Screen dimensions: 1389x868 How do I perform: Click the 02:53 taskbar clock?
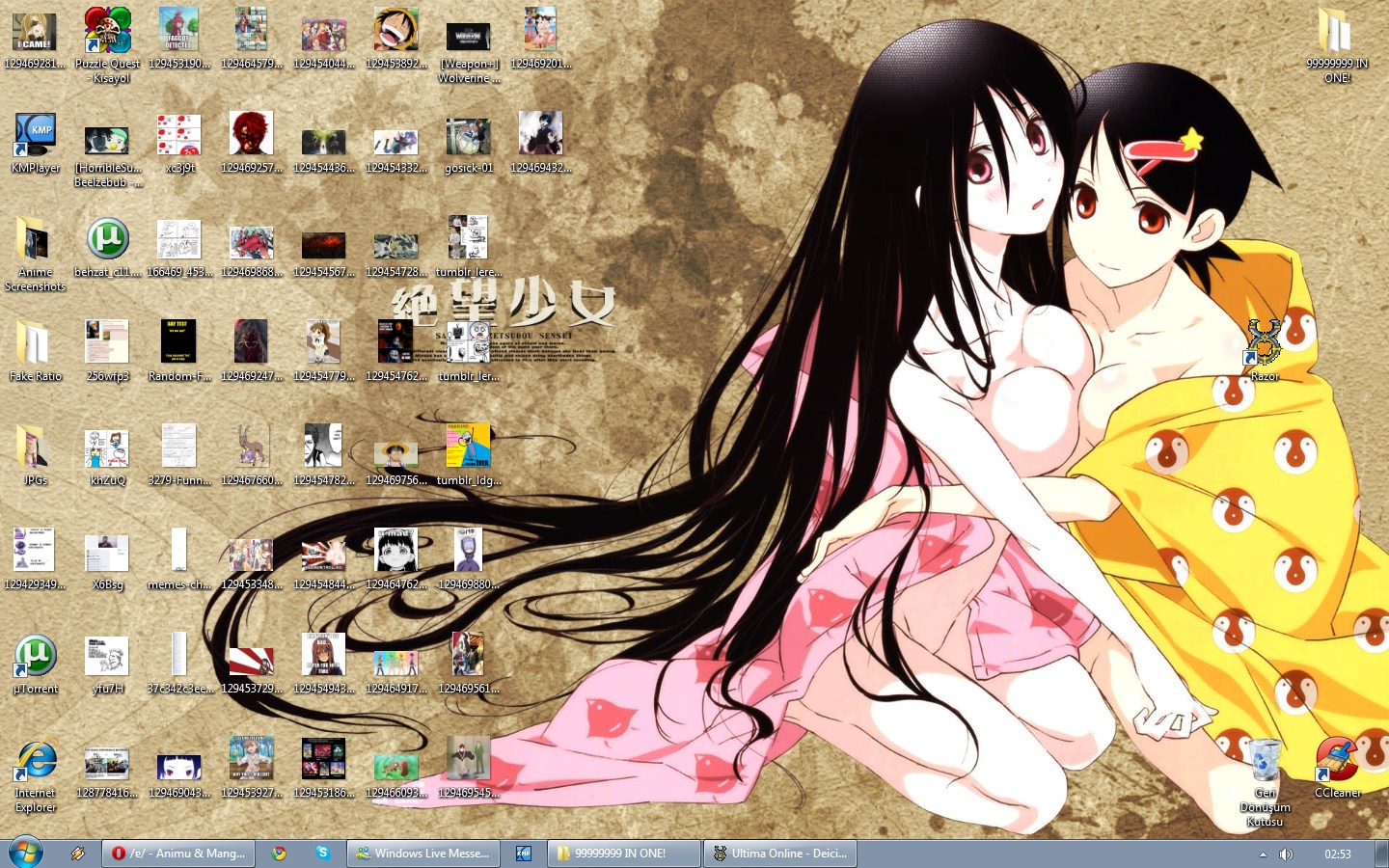point(1338,854)
